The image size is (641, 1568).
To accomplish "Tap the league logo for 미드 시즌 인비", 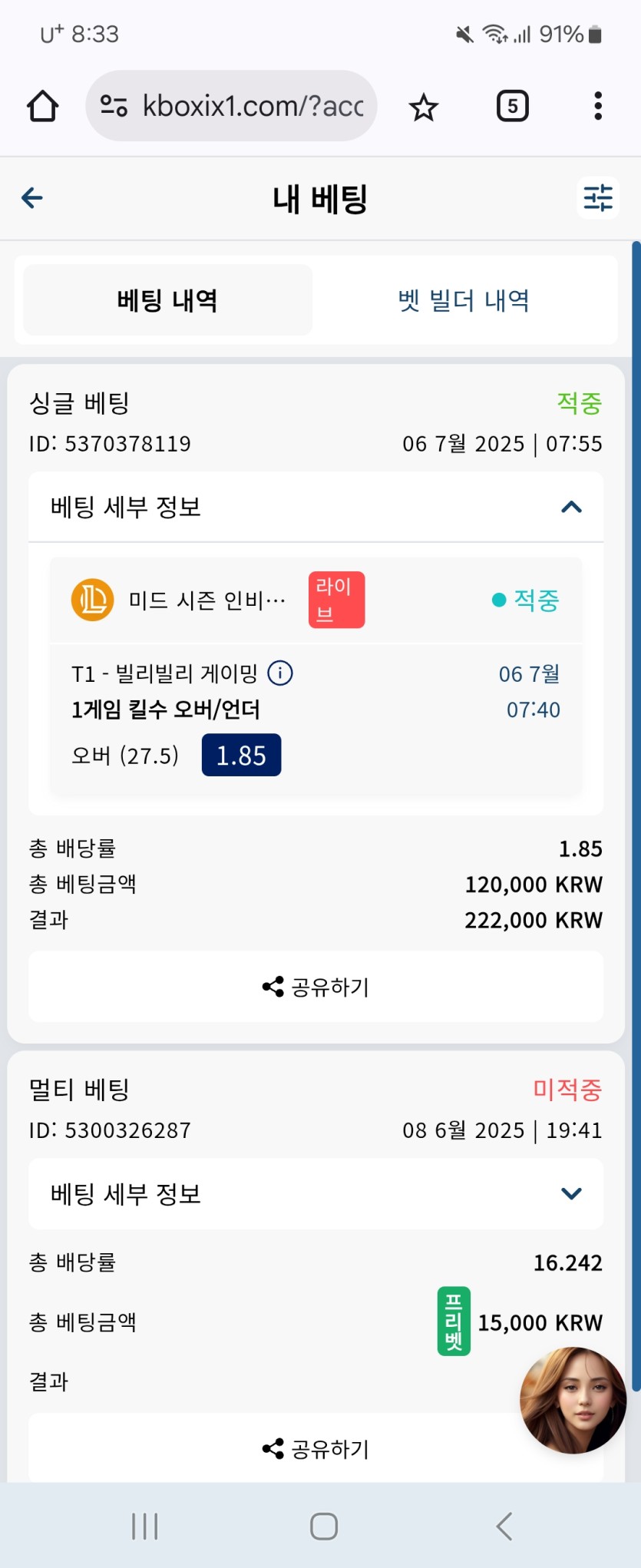I will (x=92, y=600).
